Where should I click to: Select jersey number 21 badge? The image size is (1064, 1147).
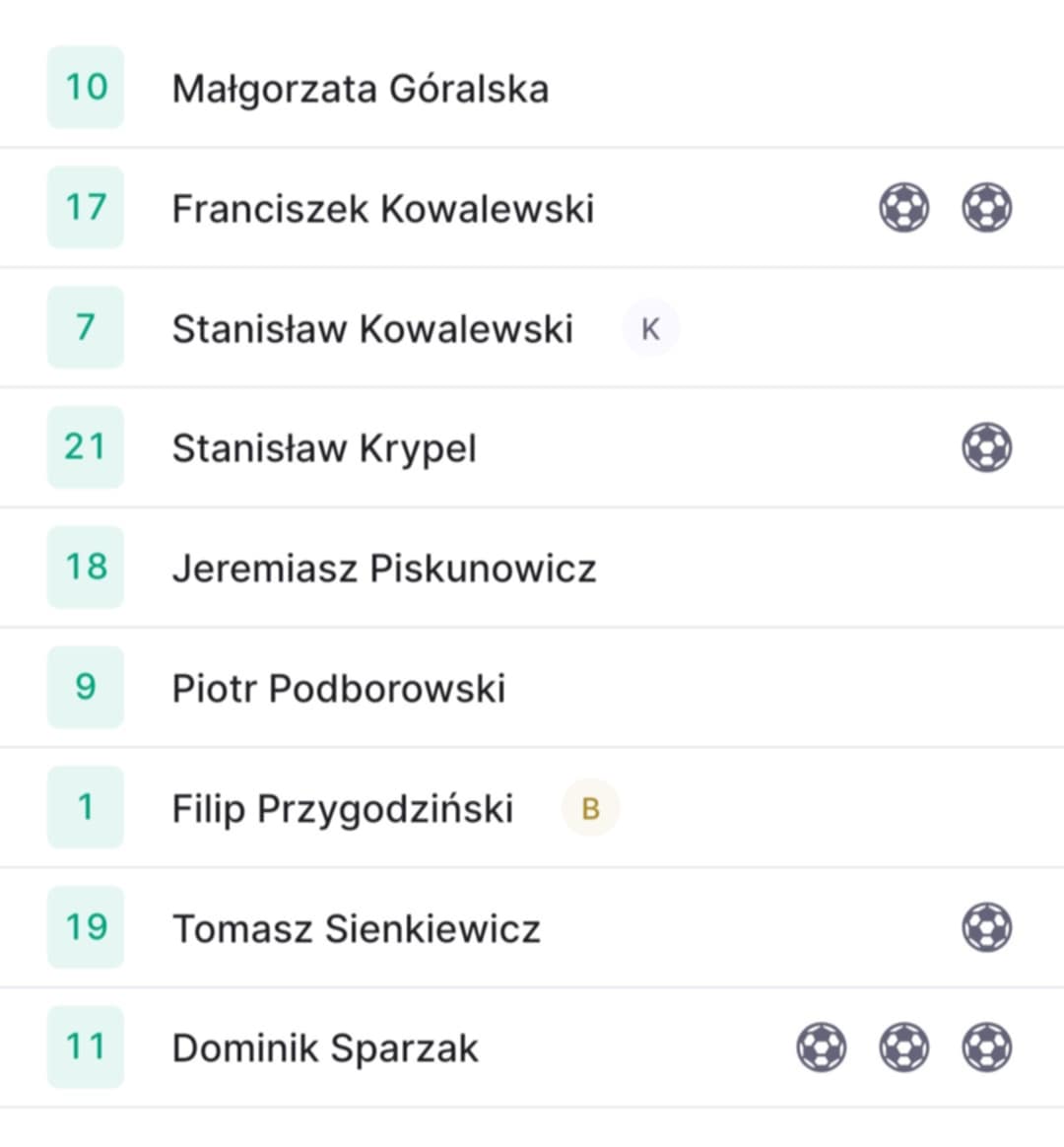[86, 447]
